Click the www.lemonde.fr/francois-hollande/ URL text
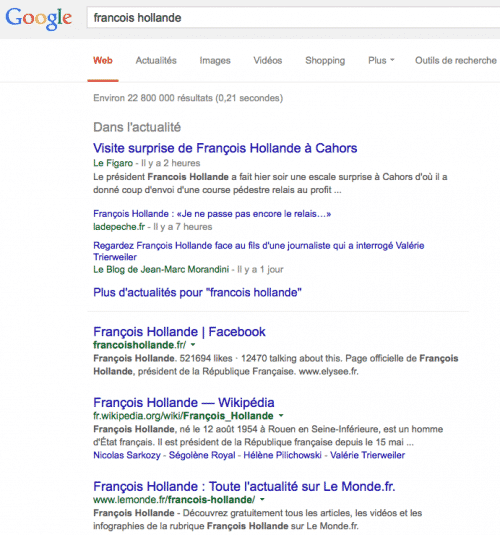The height and width of the screenshot is (535, 500). tap(174, 500)
